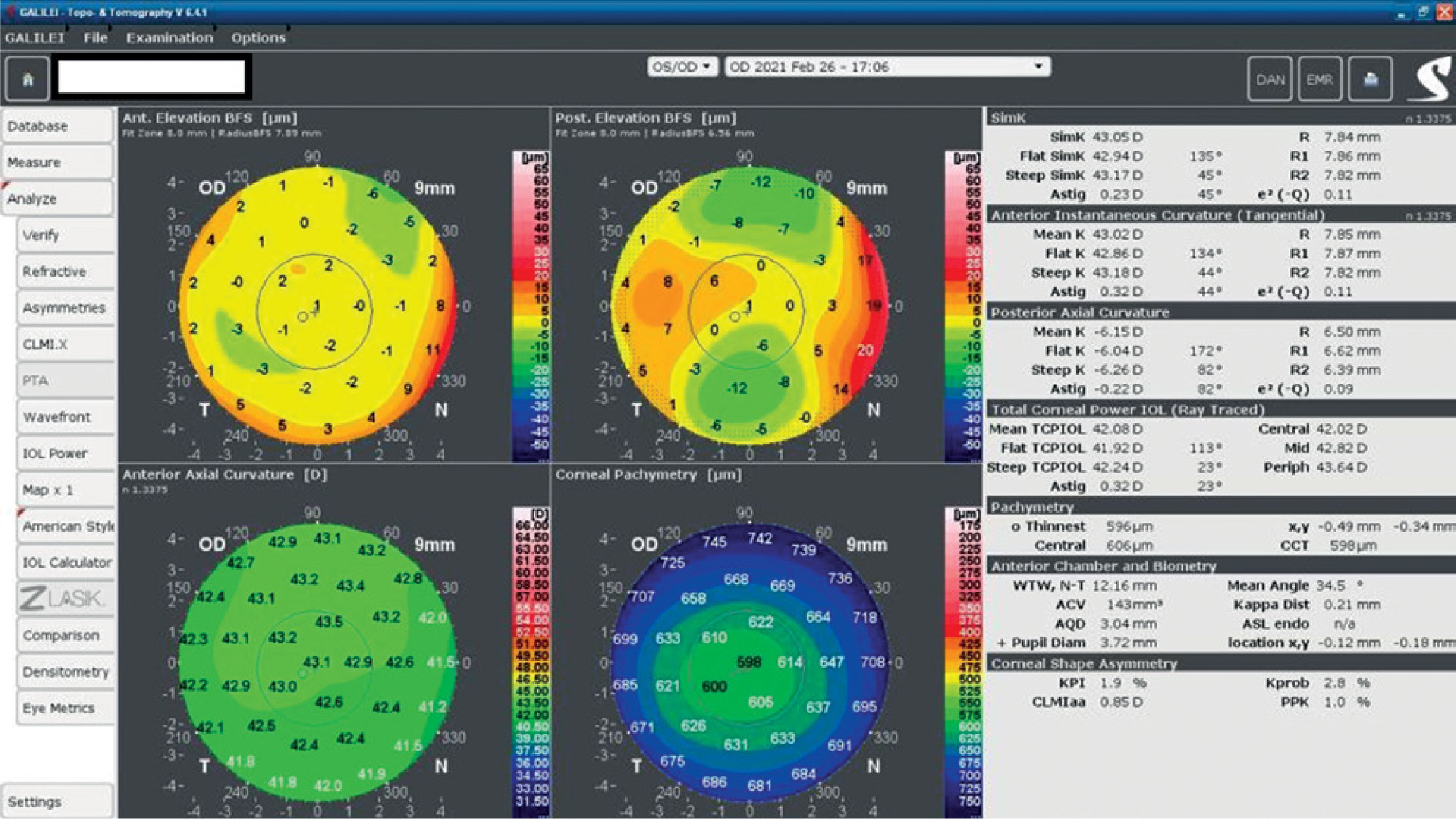Open the ZLASIK logo button

[x=65, y=599]
